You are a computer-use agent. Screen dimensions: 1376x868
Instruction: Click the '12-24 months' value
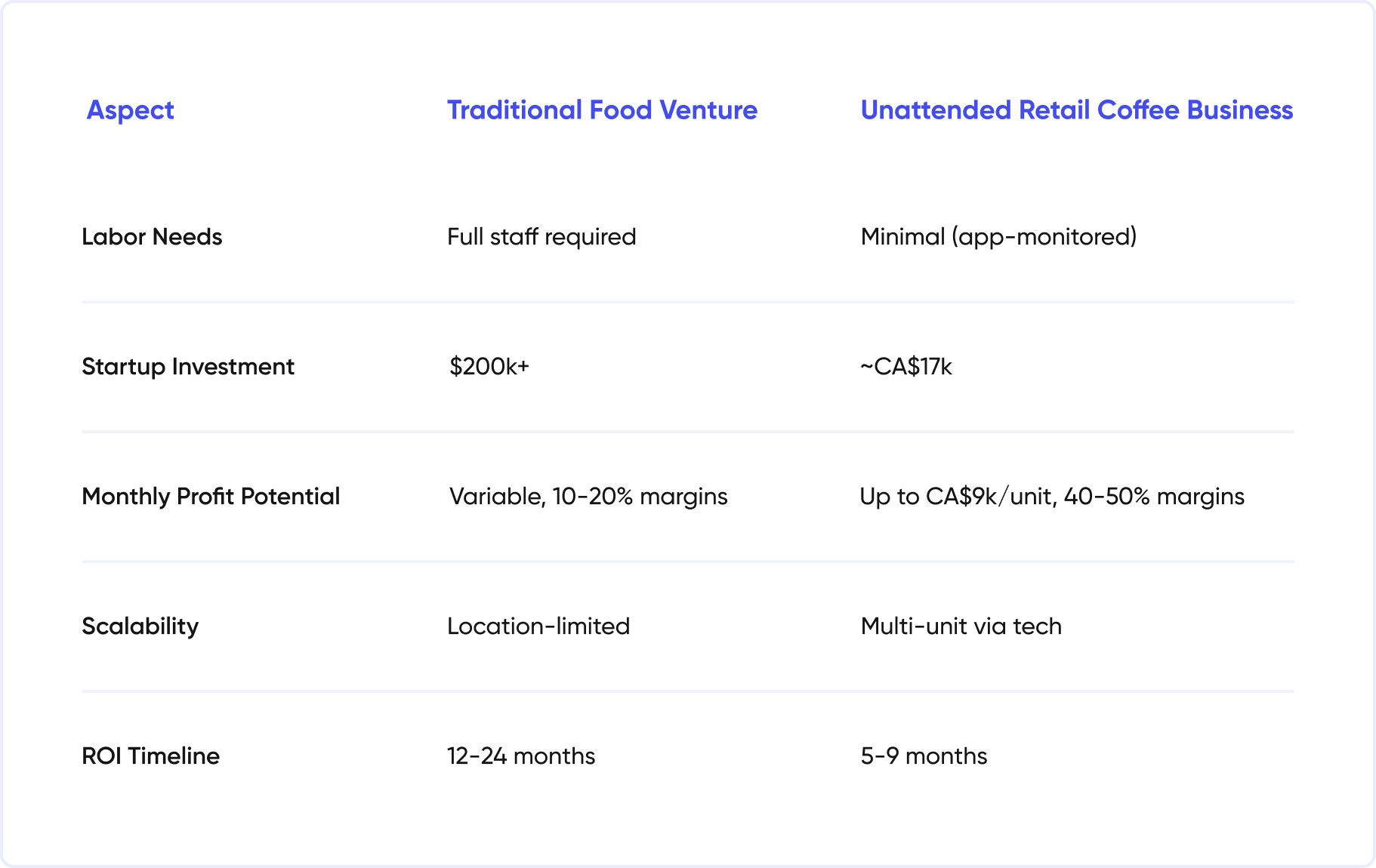tap(521, 756)
